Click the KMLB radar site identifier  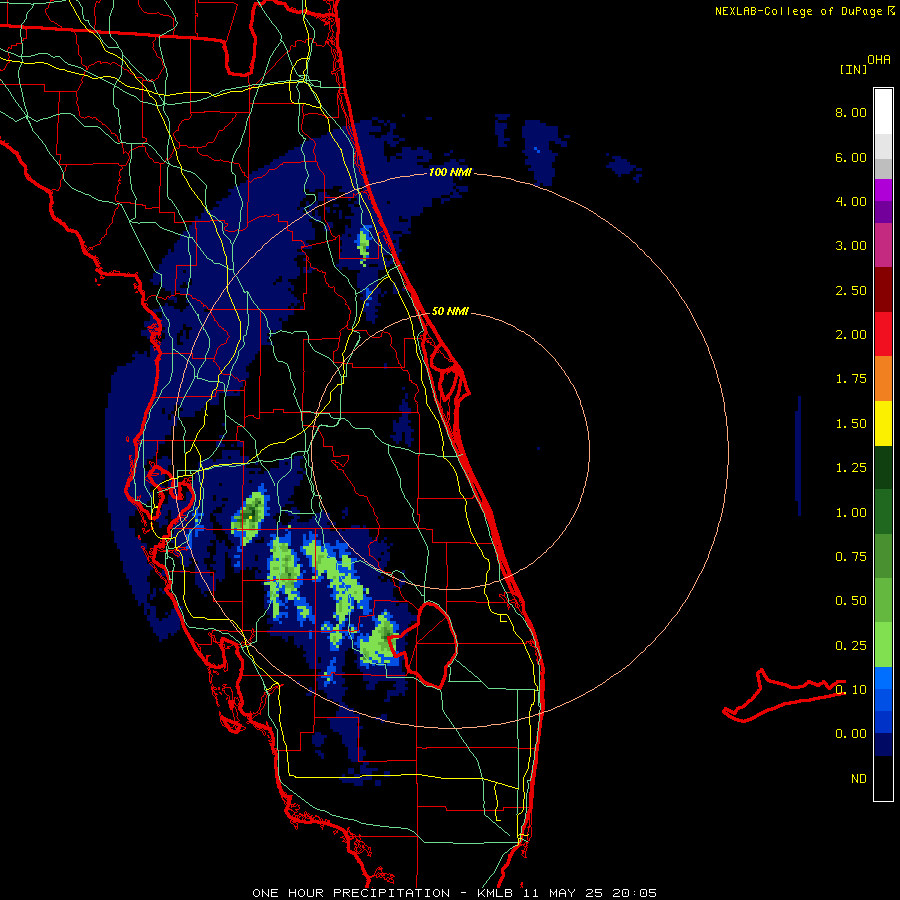pyautogui.click(x=495, y=893)
